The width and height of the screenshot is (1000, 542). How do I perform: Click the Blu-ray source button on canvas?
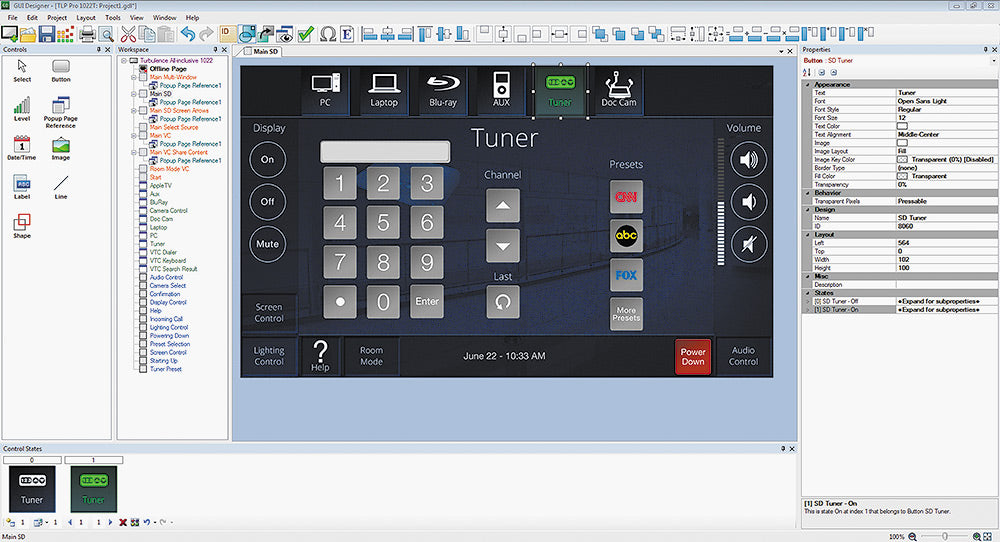[443, 91]
